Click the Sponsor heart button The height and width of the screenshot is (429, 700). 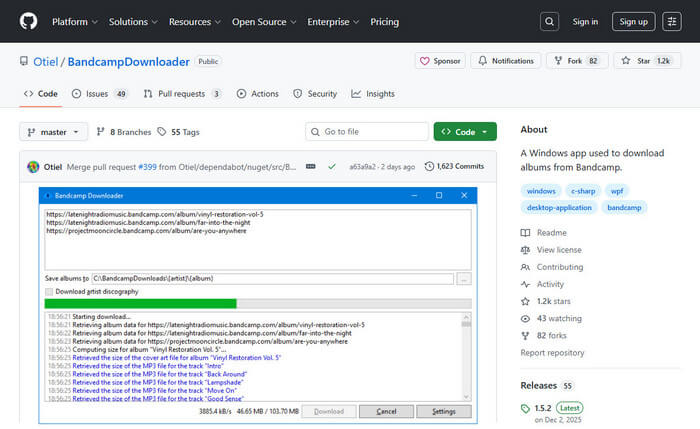pyautogui.click(x=440, y=61)
